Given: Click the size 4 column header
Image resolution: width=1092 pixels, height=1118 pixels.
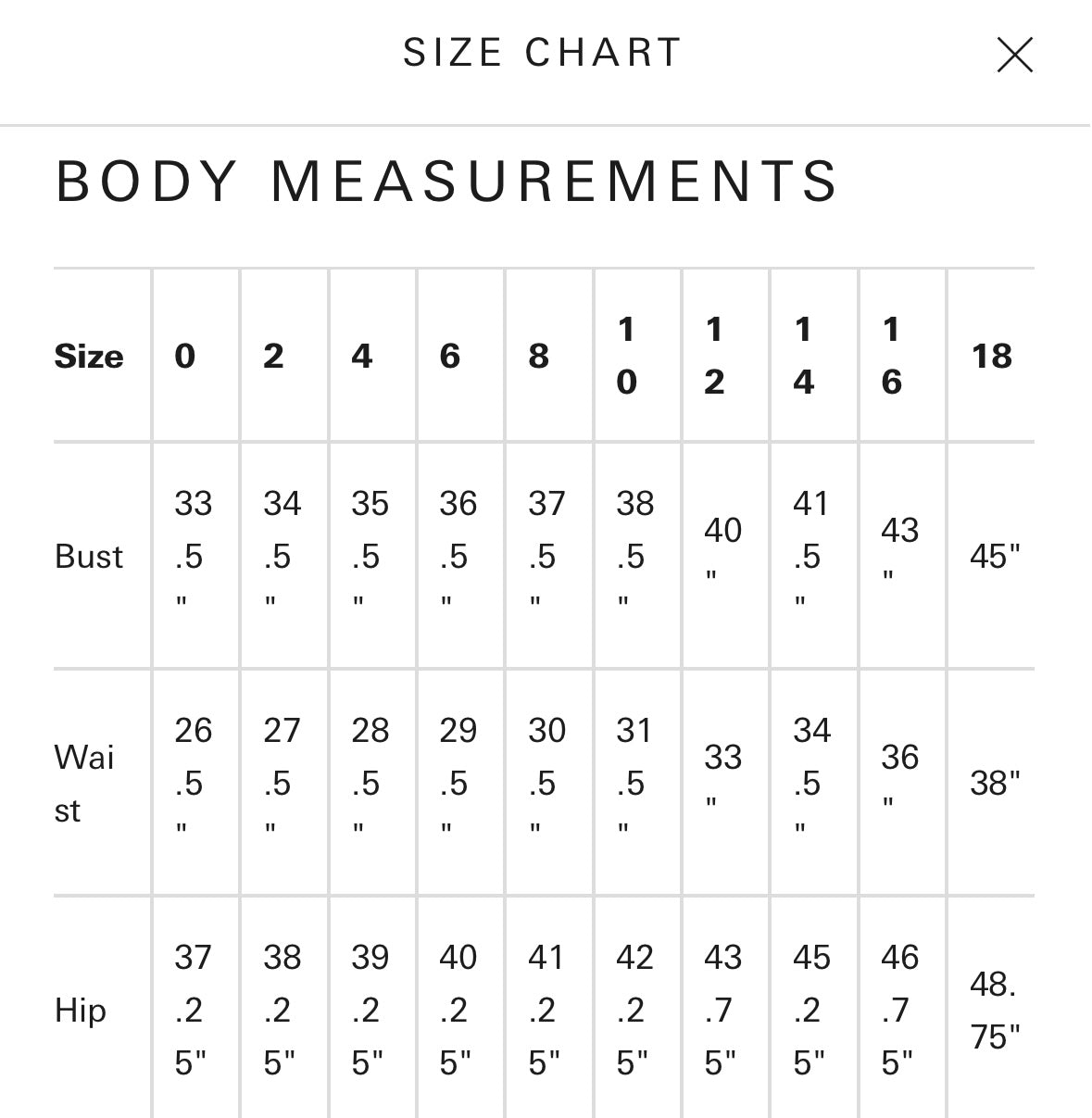Looking at the screenshot, I should [362, 356].
